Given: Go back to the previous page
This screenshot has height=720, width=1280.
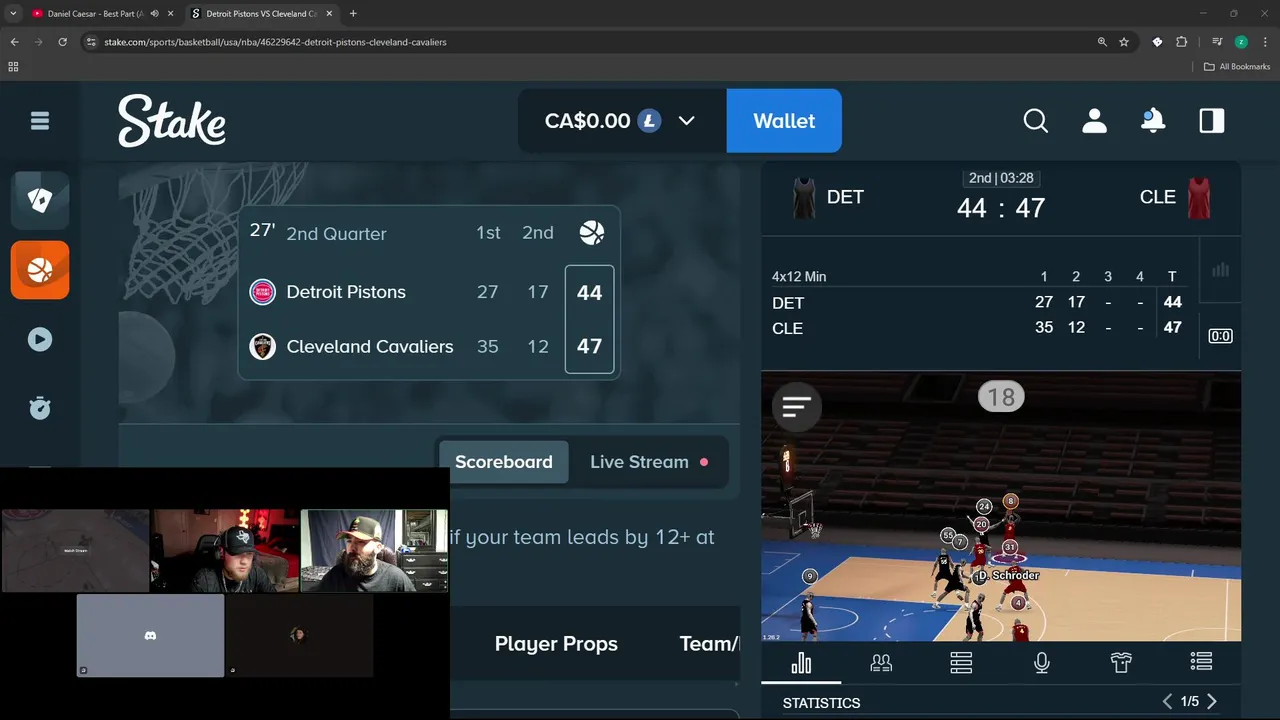Looking at the screenshot, I should click(x=14, y=42).
